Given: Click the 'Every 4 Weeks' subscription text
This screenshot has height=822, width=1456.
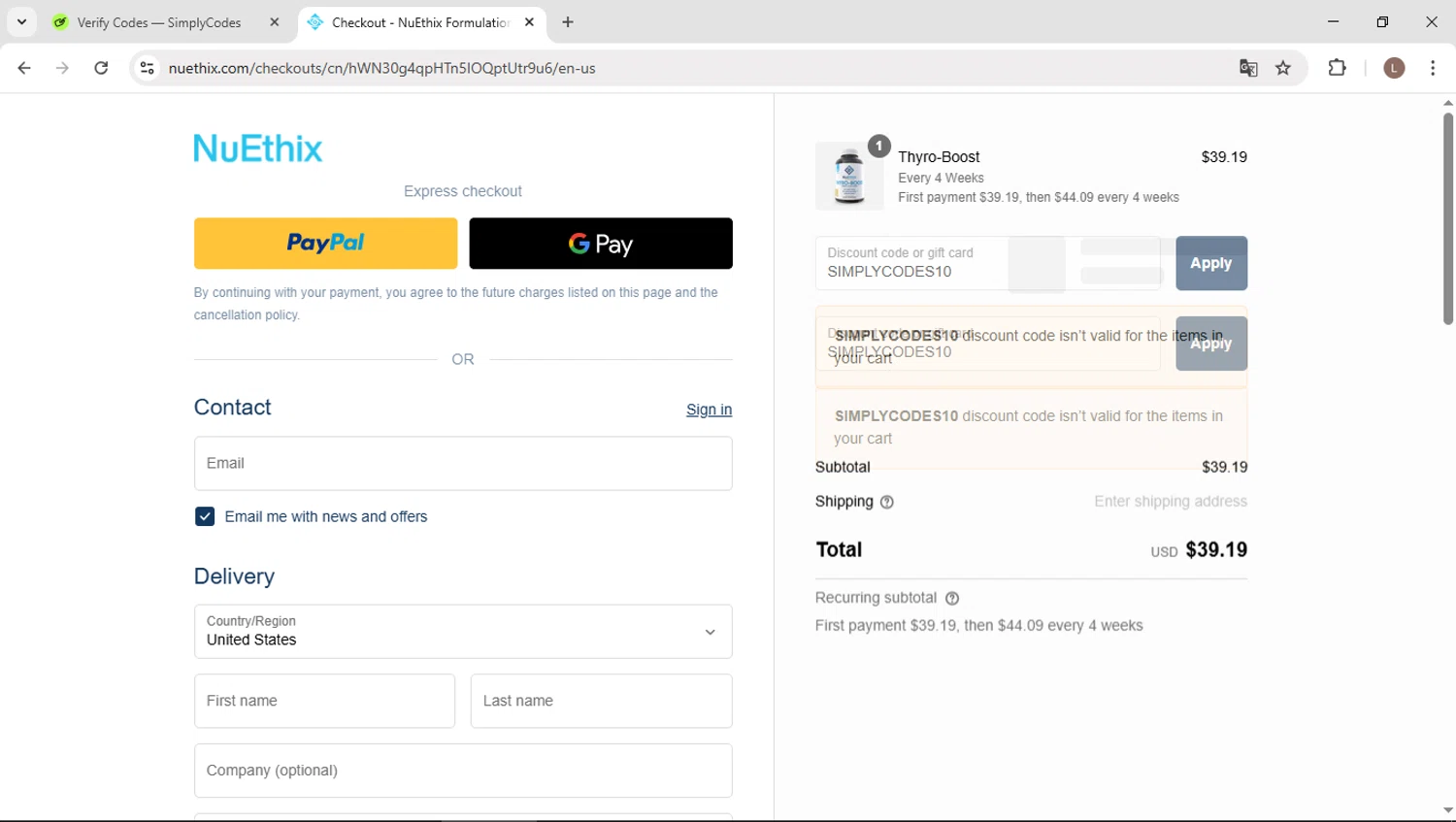Looking at the screenshot, I should (941, 178).
